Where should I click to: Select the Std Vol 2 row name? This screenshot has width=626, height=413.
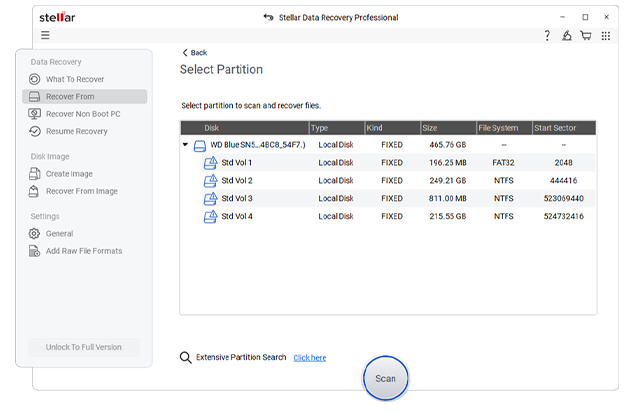[237, 181]
